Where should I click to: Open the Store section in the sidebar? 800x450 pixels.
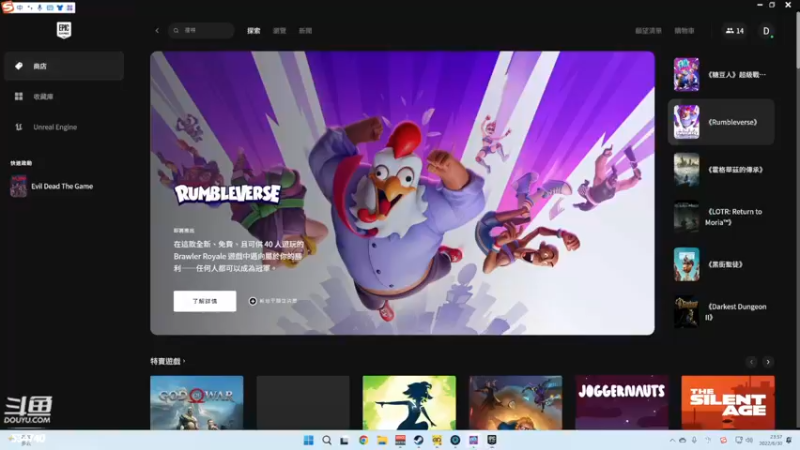pyautogui.click(x=64, y=66)
